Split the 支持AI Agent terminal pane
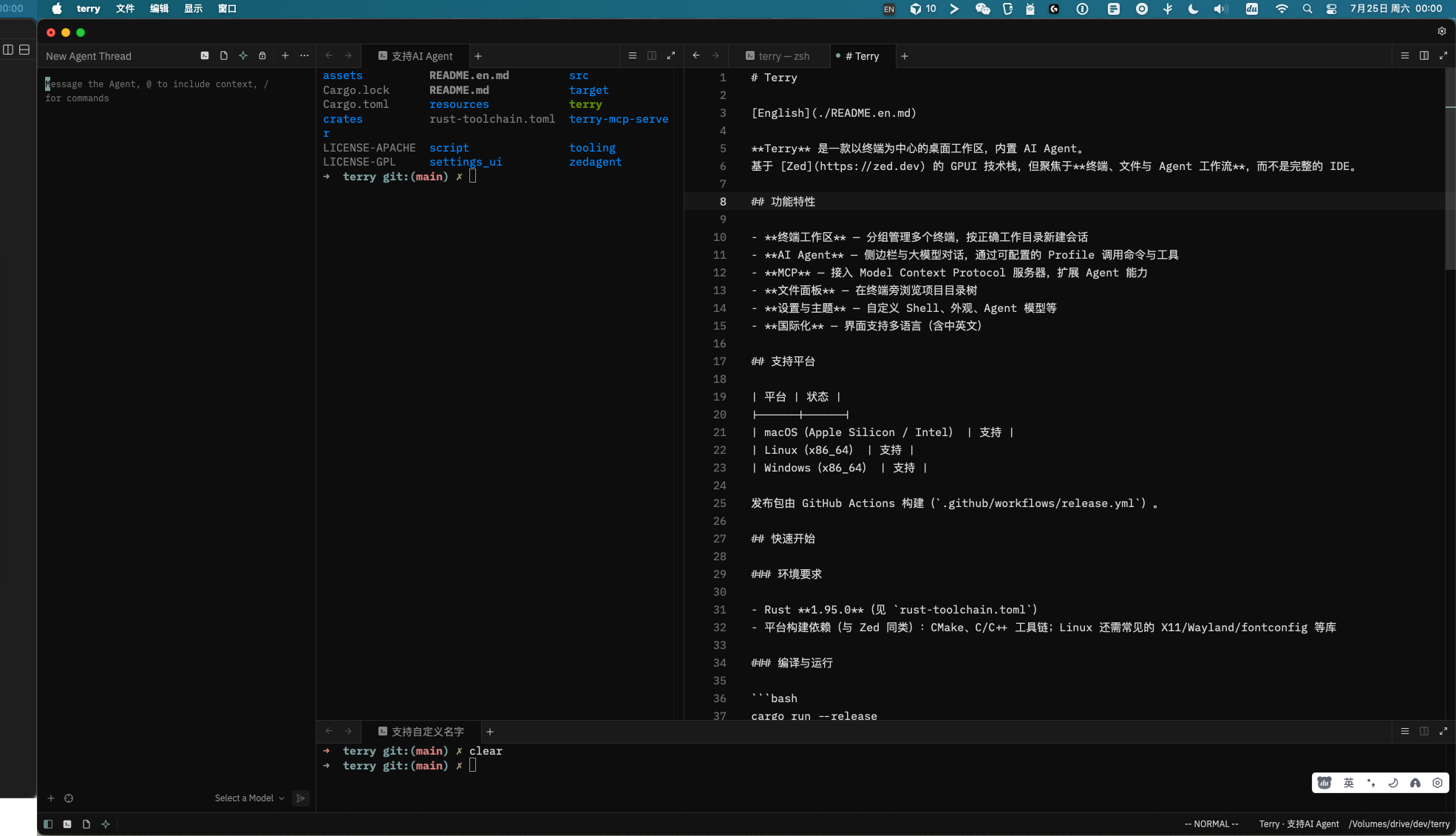This screenshot has height=836, width=1456. point(652,55)
